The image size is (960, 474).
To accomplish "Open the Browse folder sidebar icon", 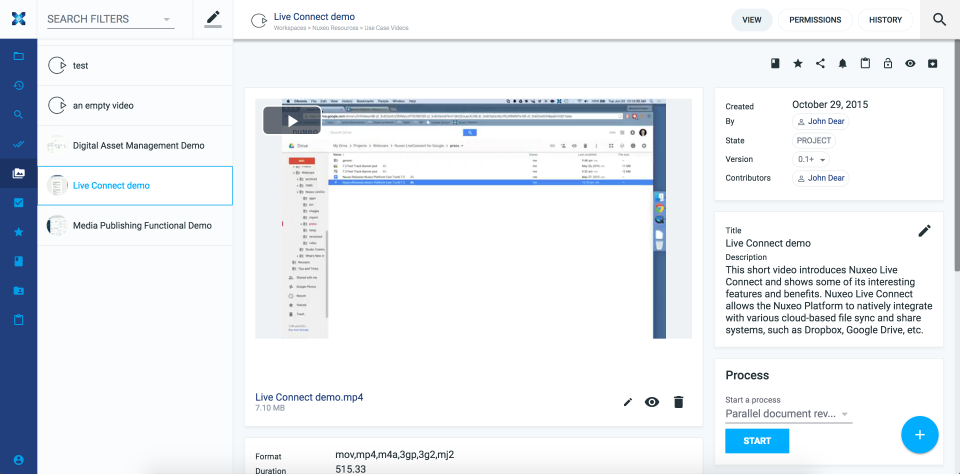I will click(x=18, y=56).
